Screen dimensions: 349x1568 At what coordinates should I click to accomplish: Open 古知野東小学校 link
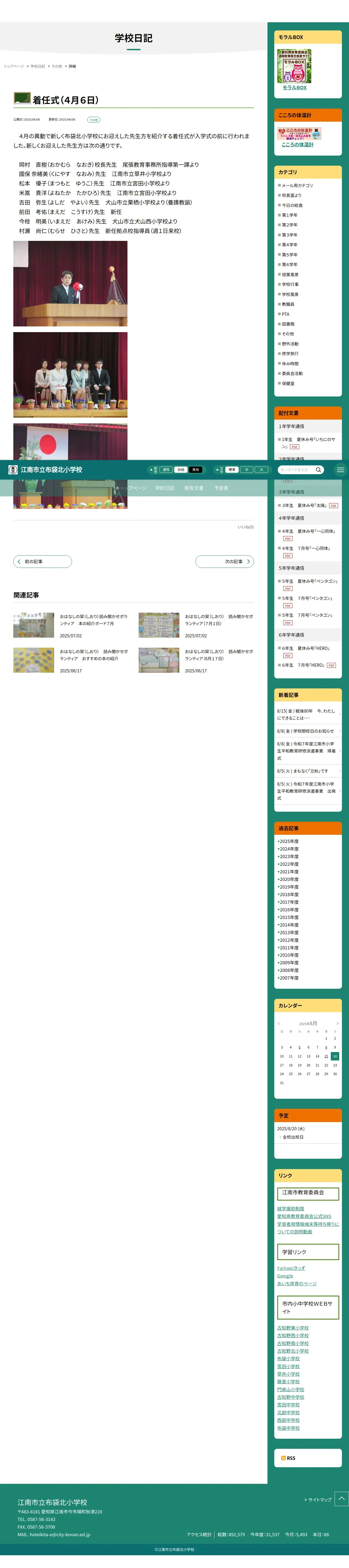293,1328
